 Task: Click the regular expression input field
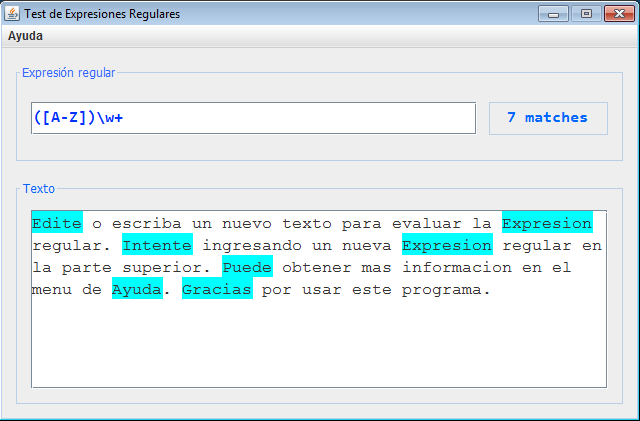pyautogui.click(x=253, y=118)
